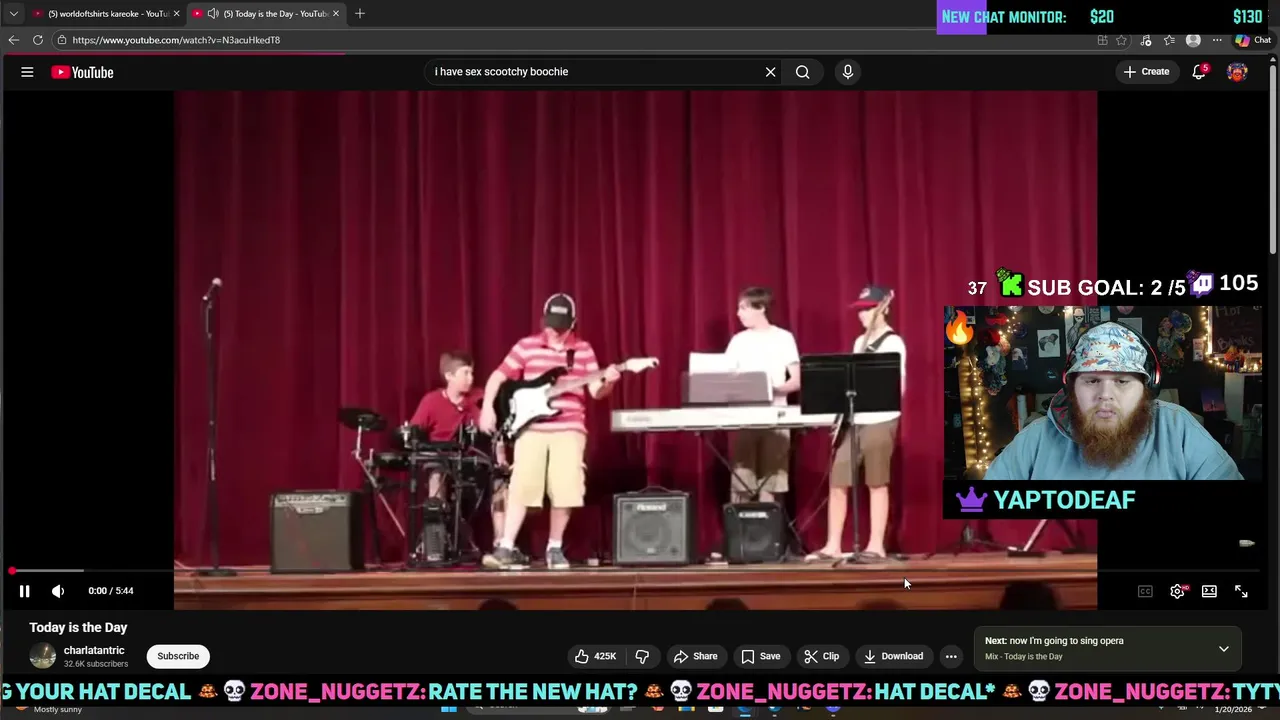1280x720 pixels.
Task: Open the browser apps/extensions grid icon
Action: [1102, 40]
